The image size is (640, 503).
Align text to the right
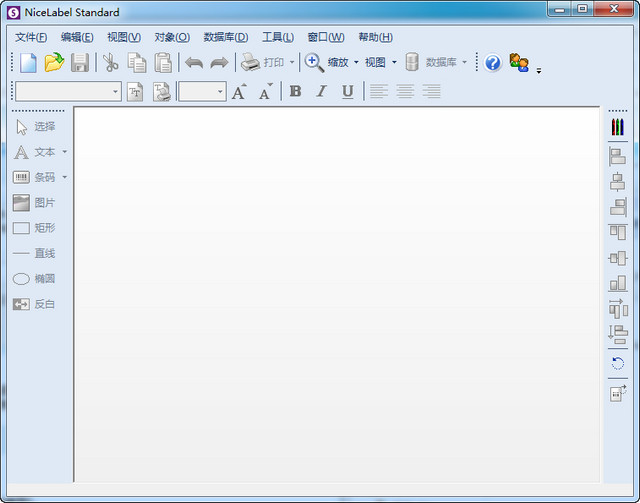tap(431, 91)
